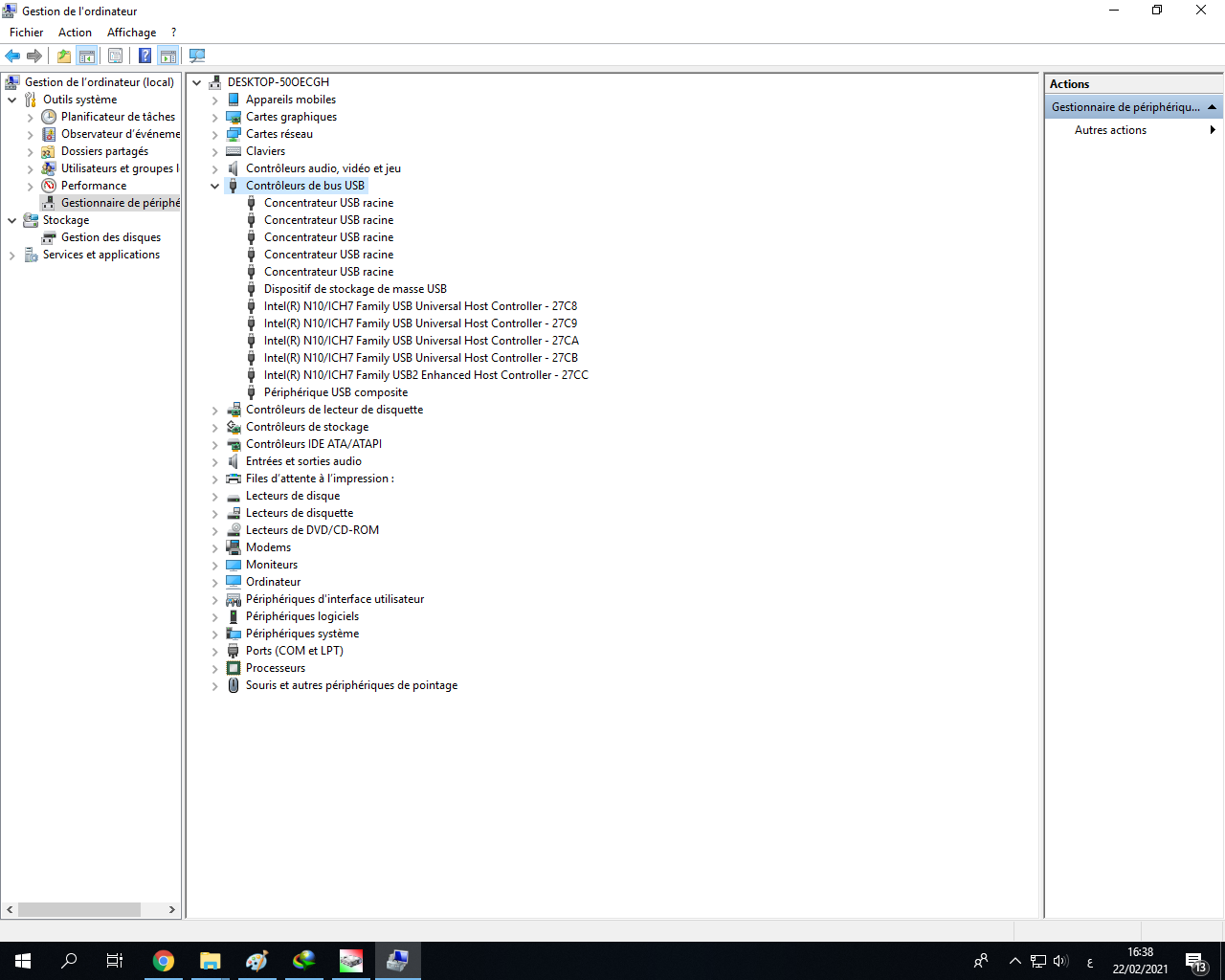
Task: Expand Observateur d'événements in the left tree
Action: [31, 134]
